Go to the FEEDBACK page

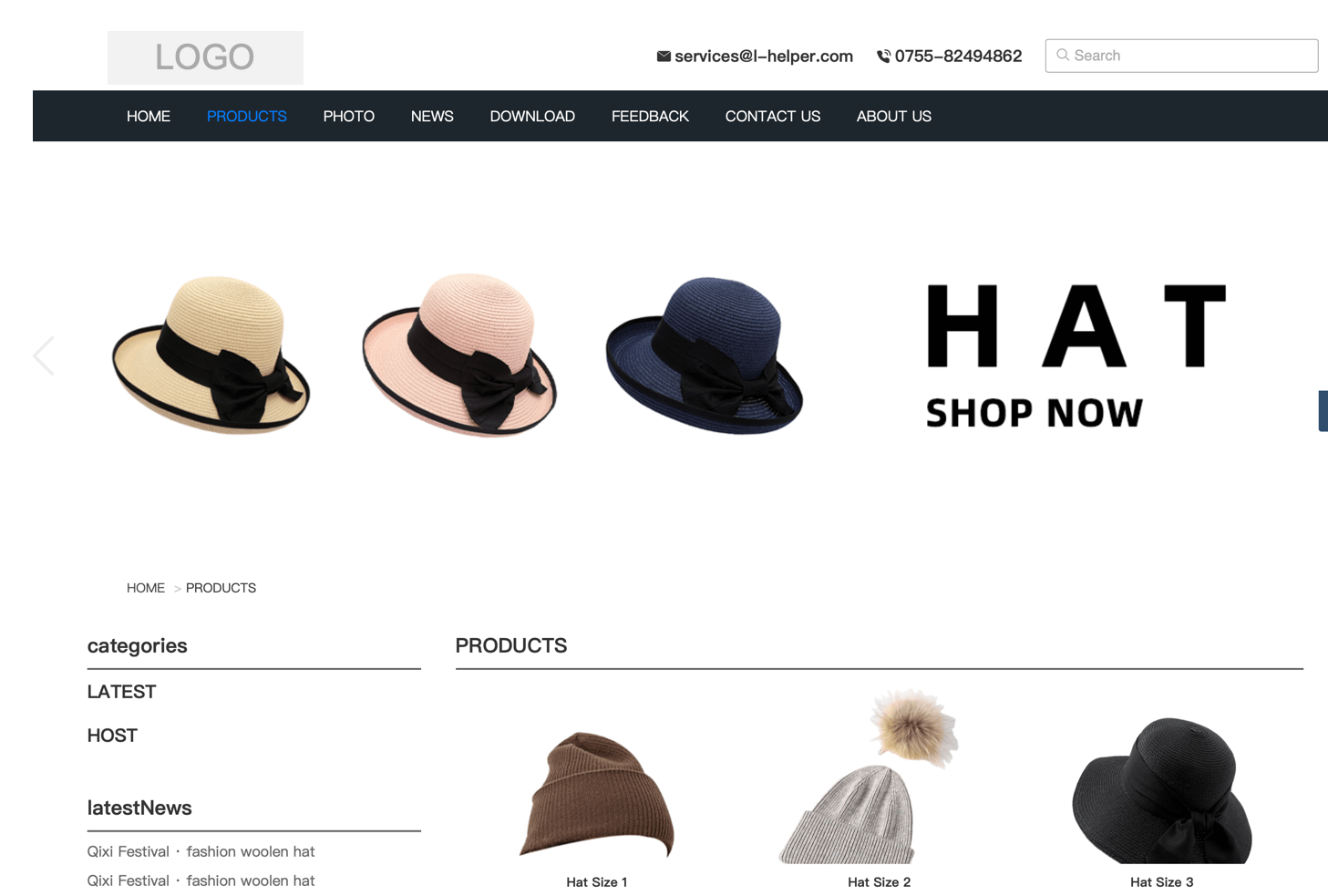pyautogui.click(x=650, y=117)
